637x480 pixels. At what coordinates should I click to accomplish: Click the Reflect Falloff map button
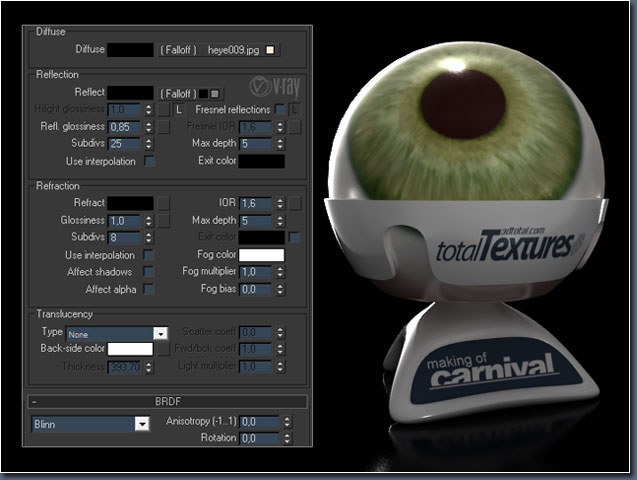point(191,94)
